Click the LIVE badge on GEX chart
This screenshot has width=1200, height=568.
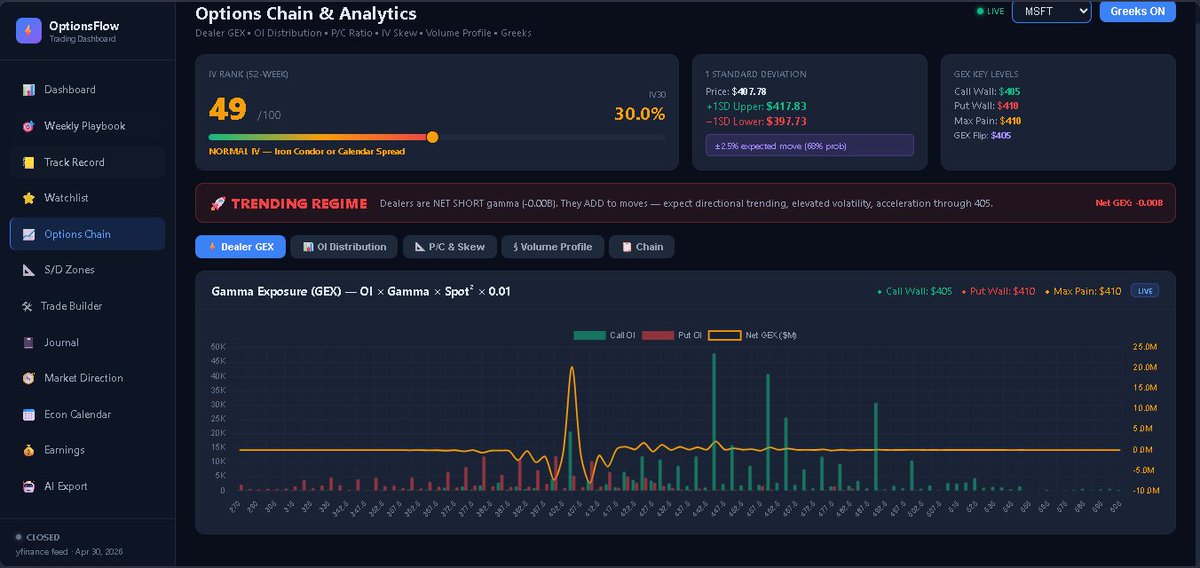pyautogui.click(x=1145, y=291)
